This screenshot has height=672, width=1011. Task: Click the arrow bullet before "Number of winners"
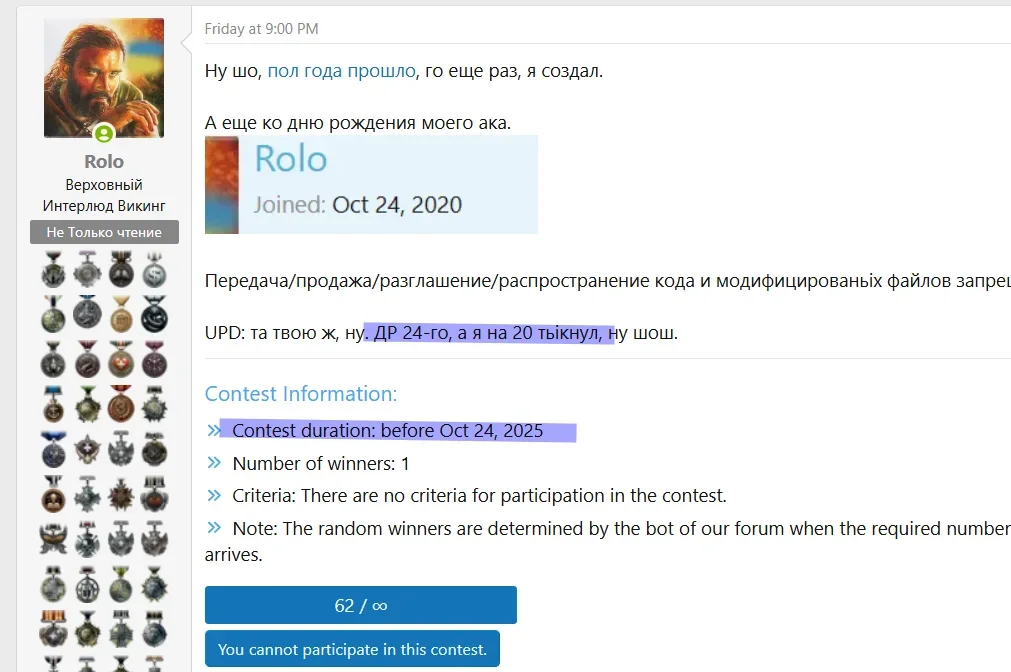click(214, 463)
